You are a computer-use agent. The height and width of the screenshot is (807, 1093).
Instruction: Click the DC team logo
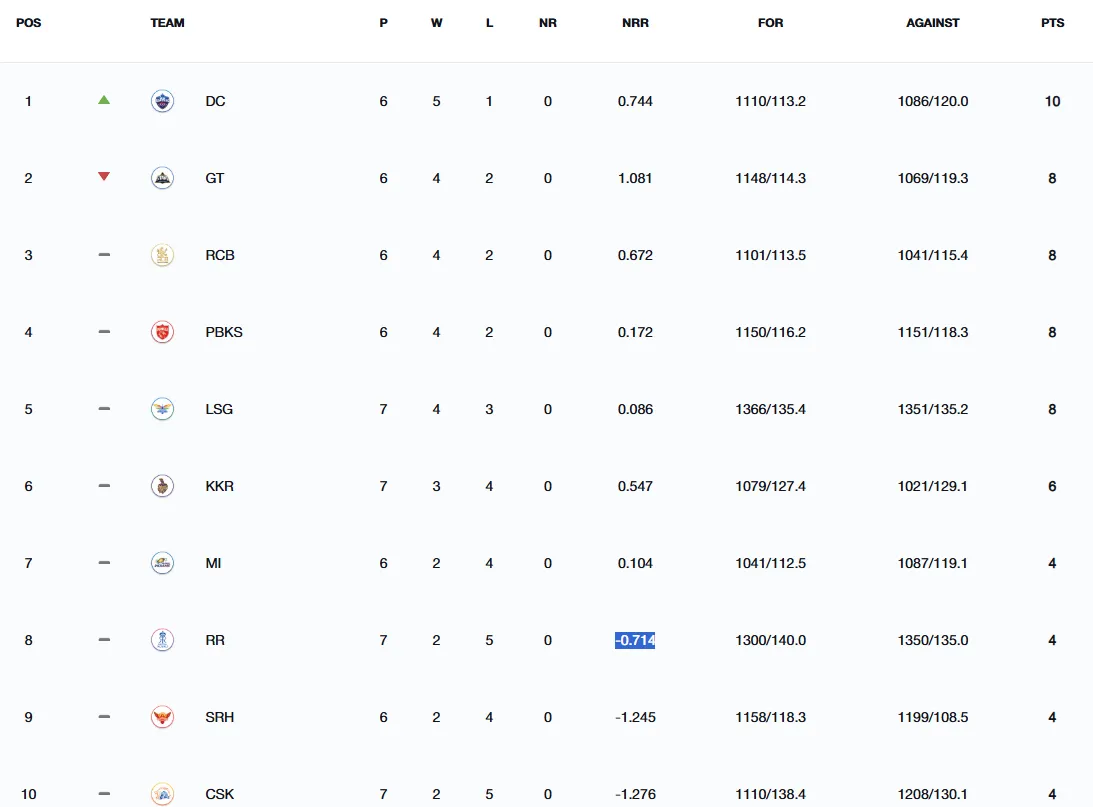162,101
